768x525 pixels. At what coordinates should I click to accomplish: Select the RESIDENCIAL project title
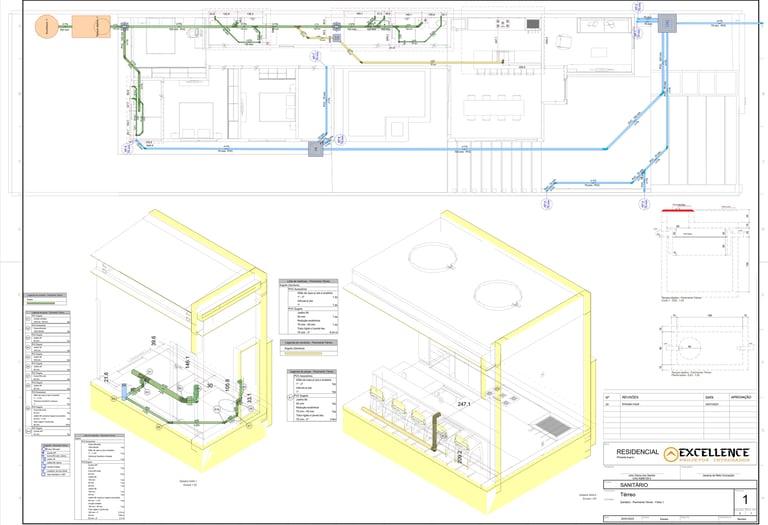[637, 452]
